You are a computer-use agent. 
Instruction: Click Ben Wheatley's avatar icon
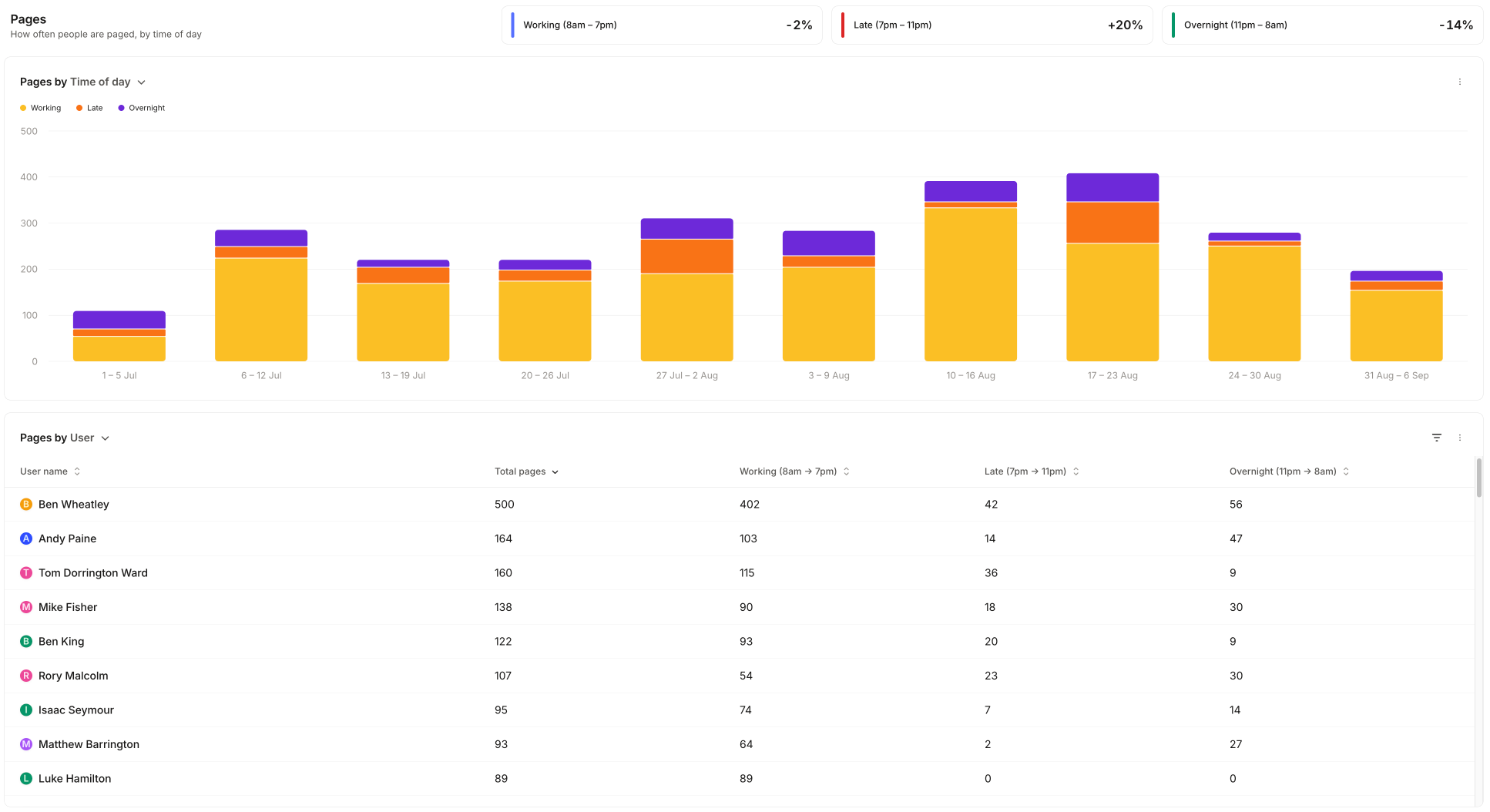(x=26, y=504)
